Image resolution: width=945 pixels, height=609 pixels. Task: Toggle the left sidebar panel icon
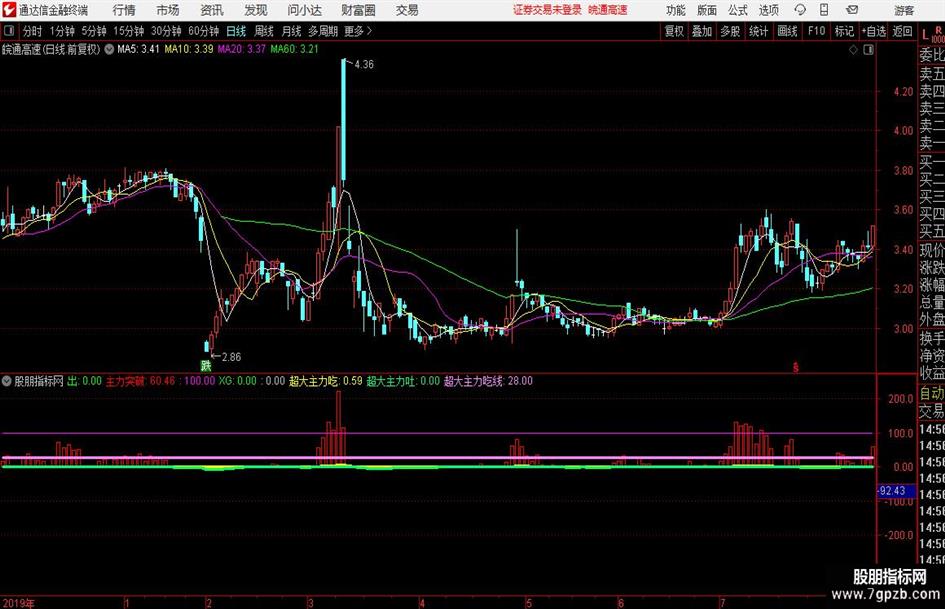[x=9, y=31]
